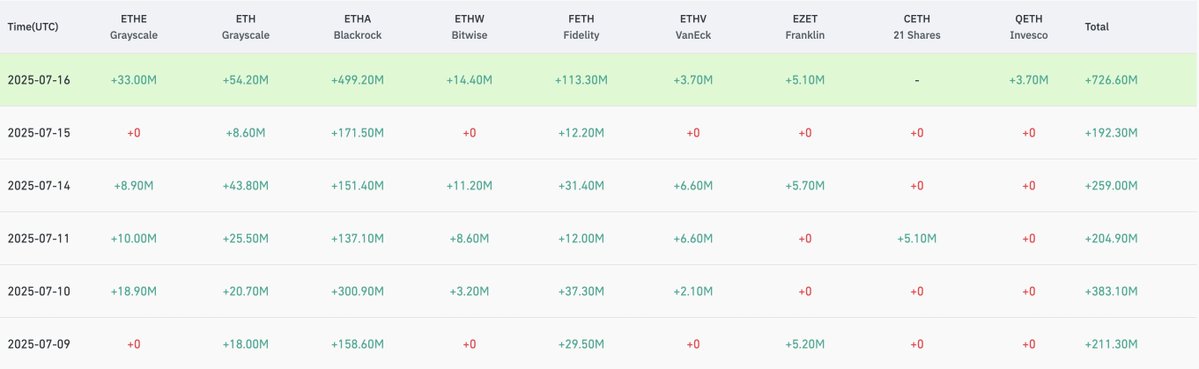Click the Total column header
Viewport: 1199px width, 369px height.
click(1097, 27)
